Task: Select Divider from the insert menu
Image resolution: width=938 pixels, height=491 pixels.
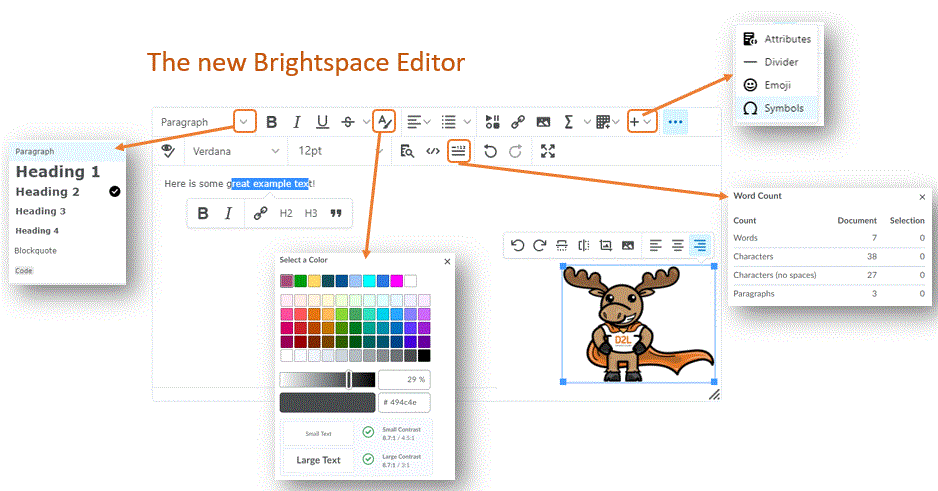Action: click(776, 62)
